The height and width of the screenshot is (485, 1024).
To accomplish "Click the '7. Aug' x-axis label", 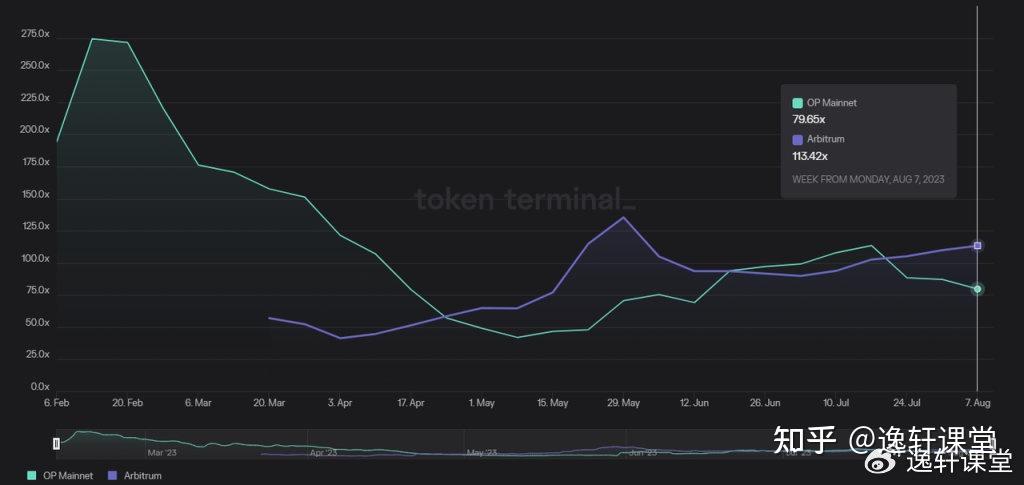I will (x=978, y=403).
